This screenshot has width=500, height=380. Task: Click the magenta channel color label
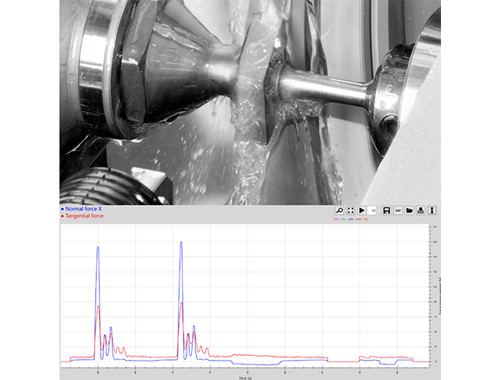(x=336, y=219)
